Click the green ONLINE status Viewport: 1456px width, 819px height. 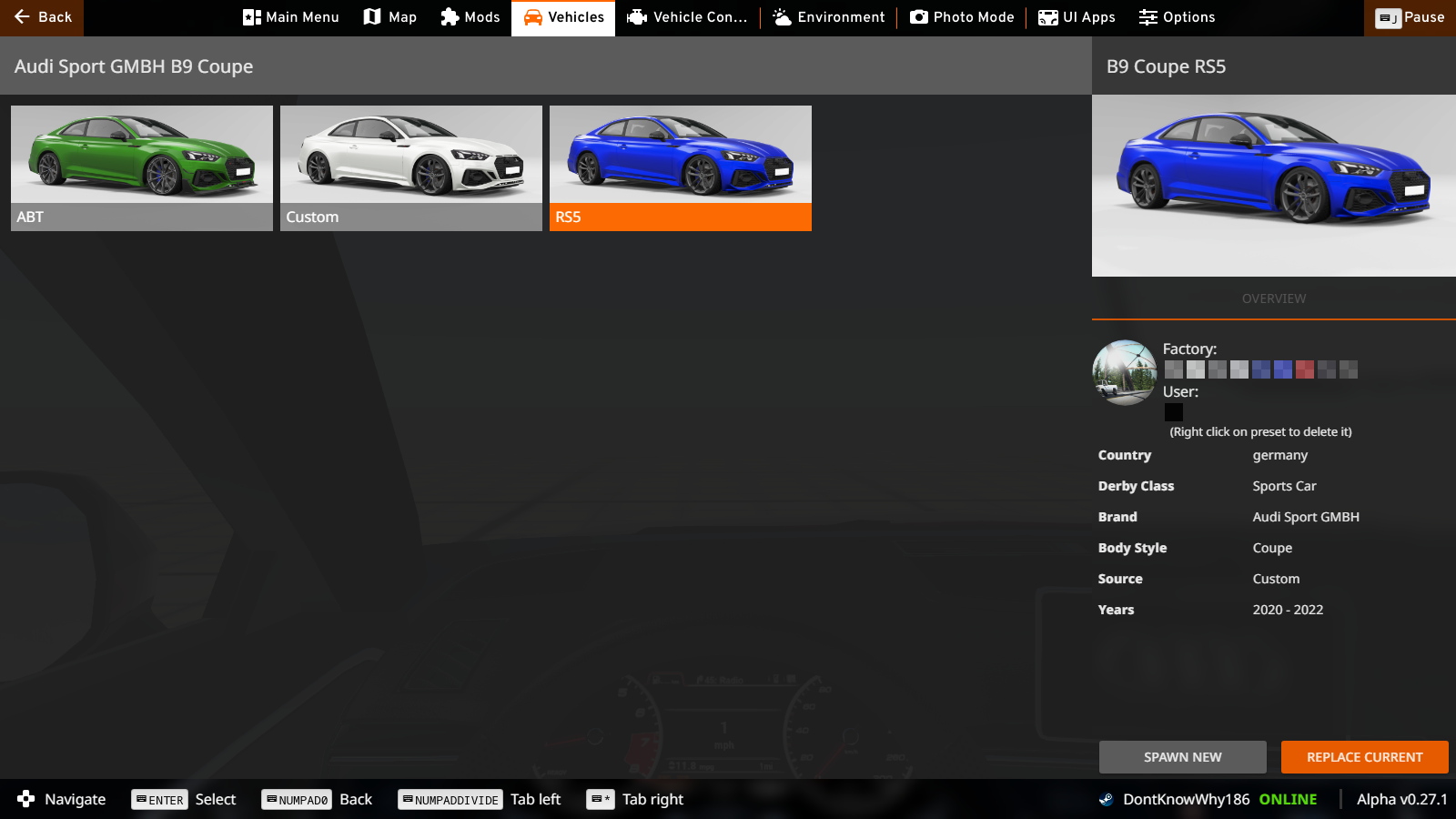pyautogui.click(x=1289, y=799)
